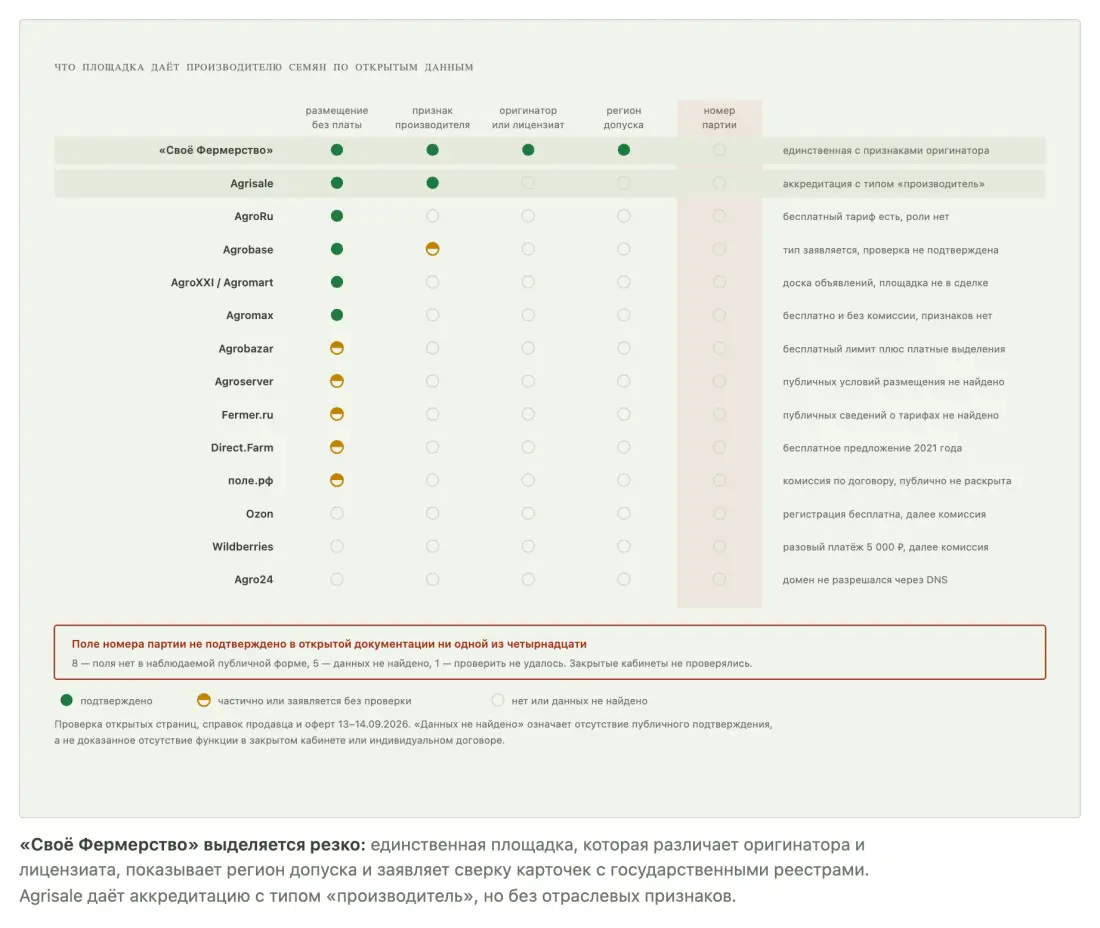Click the title «ЧТО ПЛОЩАДКА ДАЁТ ПРОИЗВОДИТЕЛЮ СЕМЯН…»
The image size is (1100, 928).
tap(264, 67)
